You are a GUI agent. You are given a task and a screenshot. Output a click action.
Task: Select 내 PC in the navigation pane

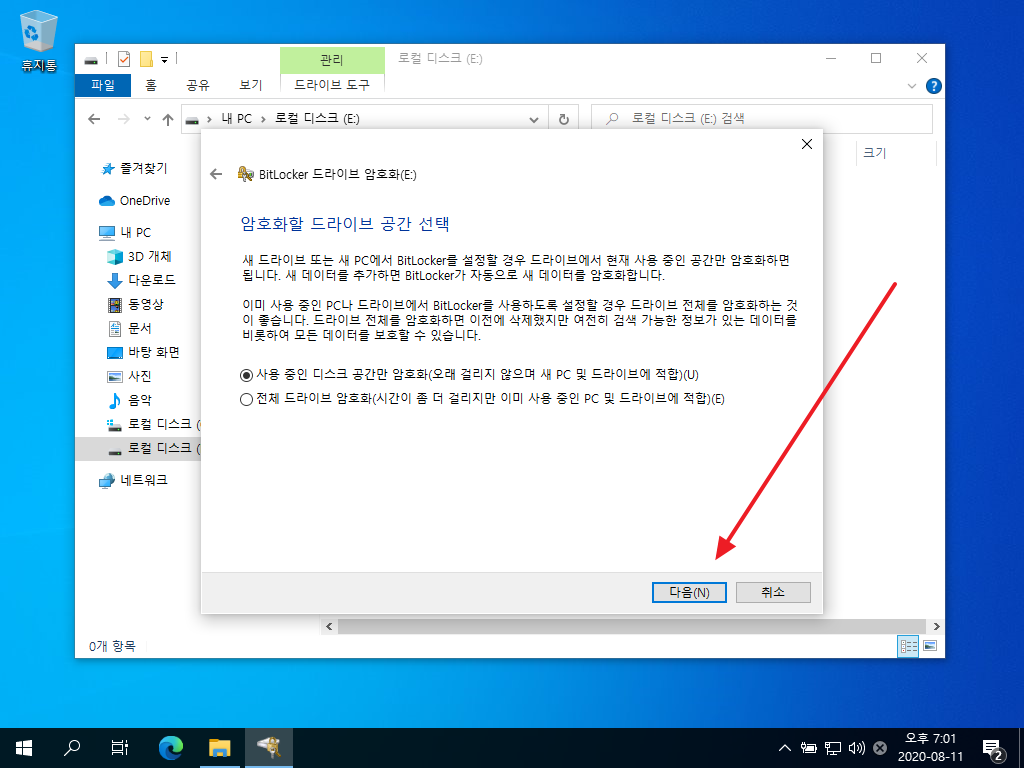pyautogui.click(x=125, y=232)
